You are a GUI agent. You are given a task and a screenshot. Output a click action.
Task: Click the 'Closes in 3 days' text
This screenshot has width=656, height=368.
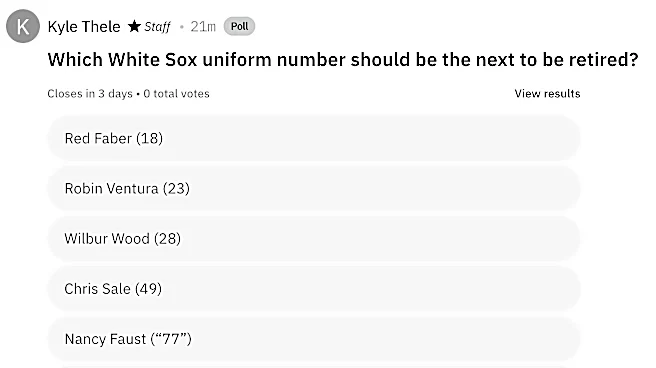(90, 94)
